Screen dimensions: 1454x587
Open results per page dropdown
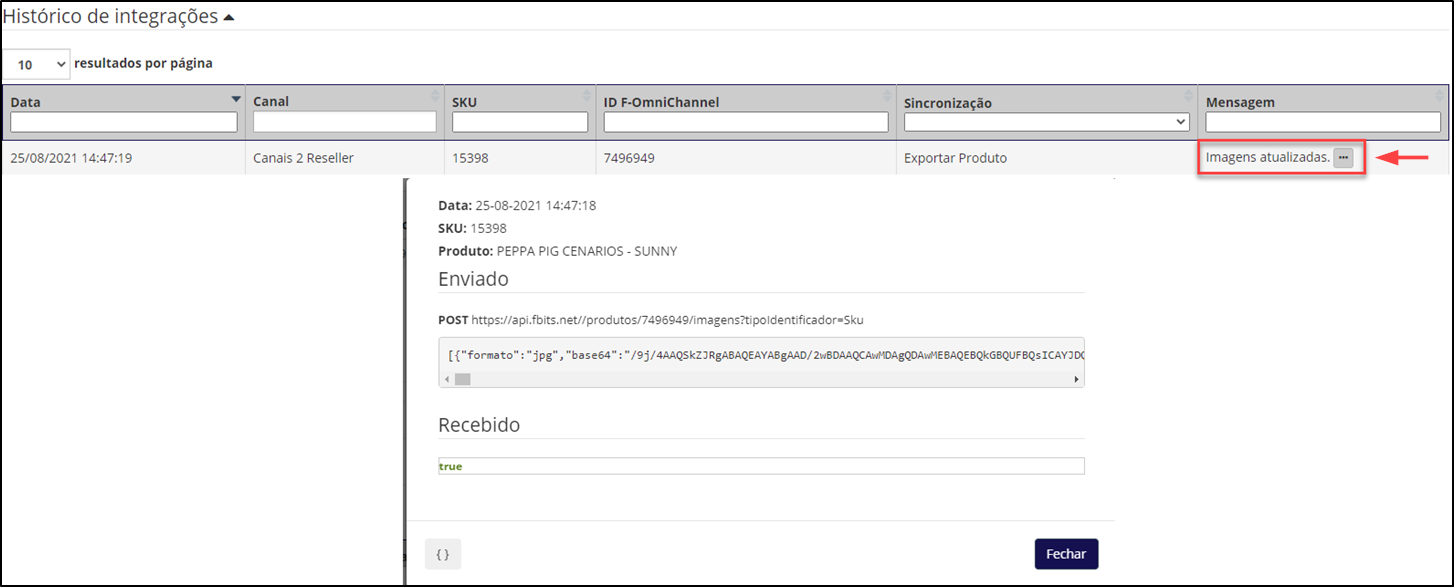pyautogui.click(x=36, y=64)
